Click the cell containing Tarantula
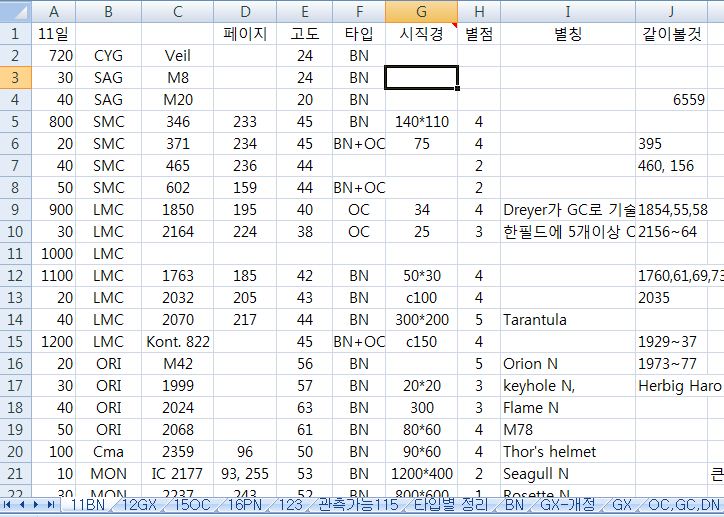The image size is (724, 517). [567, 320]
